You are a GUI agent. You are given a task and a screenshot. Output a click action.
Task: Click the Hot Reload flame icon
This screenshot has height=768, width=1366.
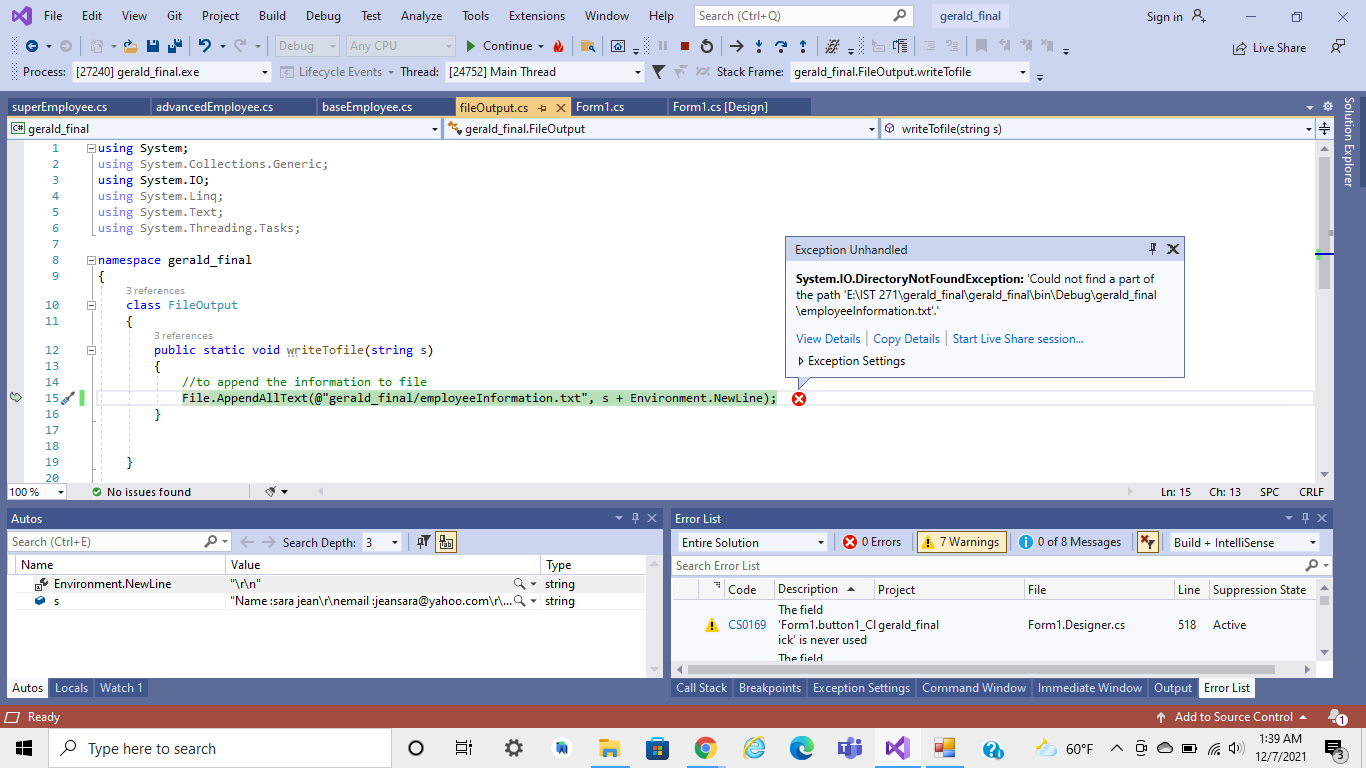[x=558, y=46]
